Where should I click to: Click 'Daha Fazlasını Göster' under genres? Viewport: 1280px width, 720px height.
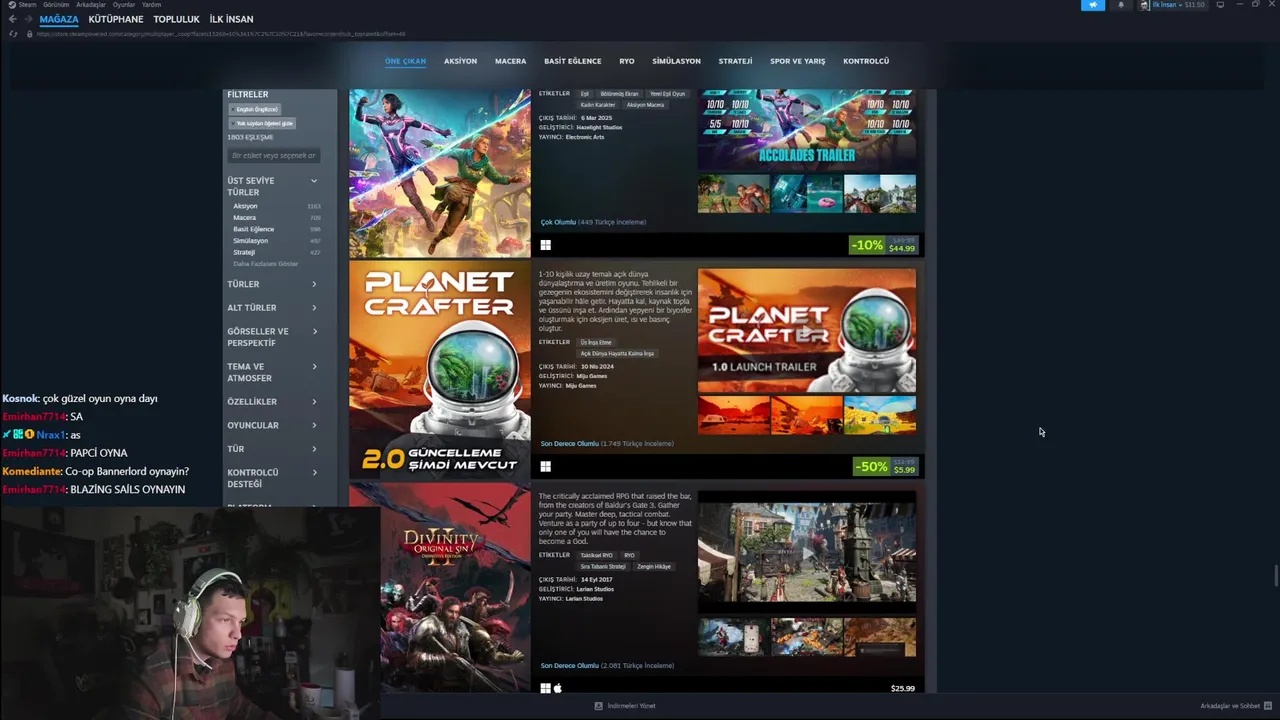click(x=265, y=264)
